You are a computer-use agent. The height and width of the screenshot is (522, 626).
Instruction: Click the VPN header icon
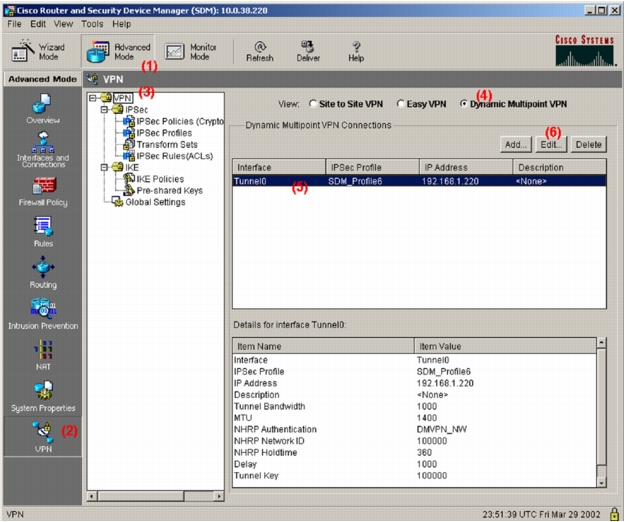pyautogui.click(x=93, y=79)
